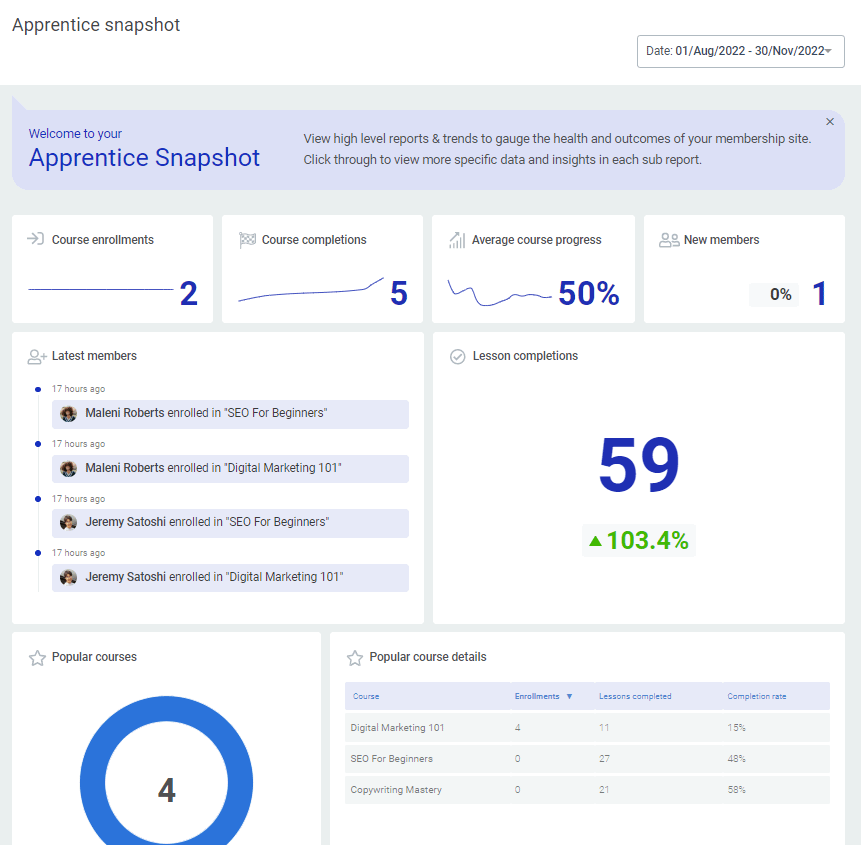Click the Average course progress chart icon
The width and height of the screenshot is (861, 845).
point(457,240)
